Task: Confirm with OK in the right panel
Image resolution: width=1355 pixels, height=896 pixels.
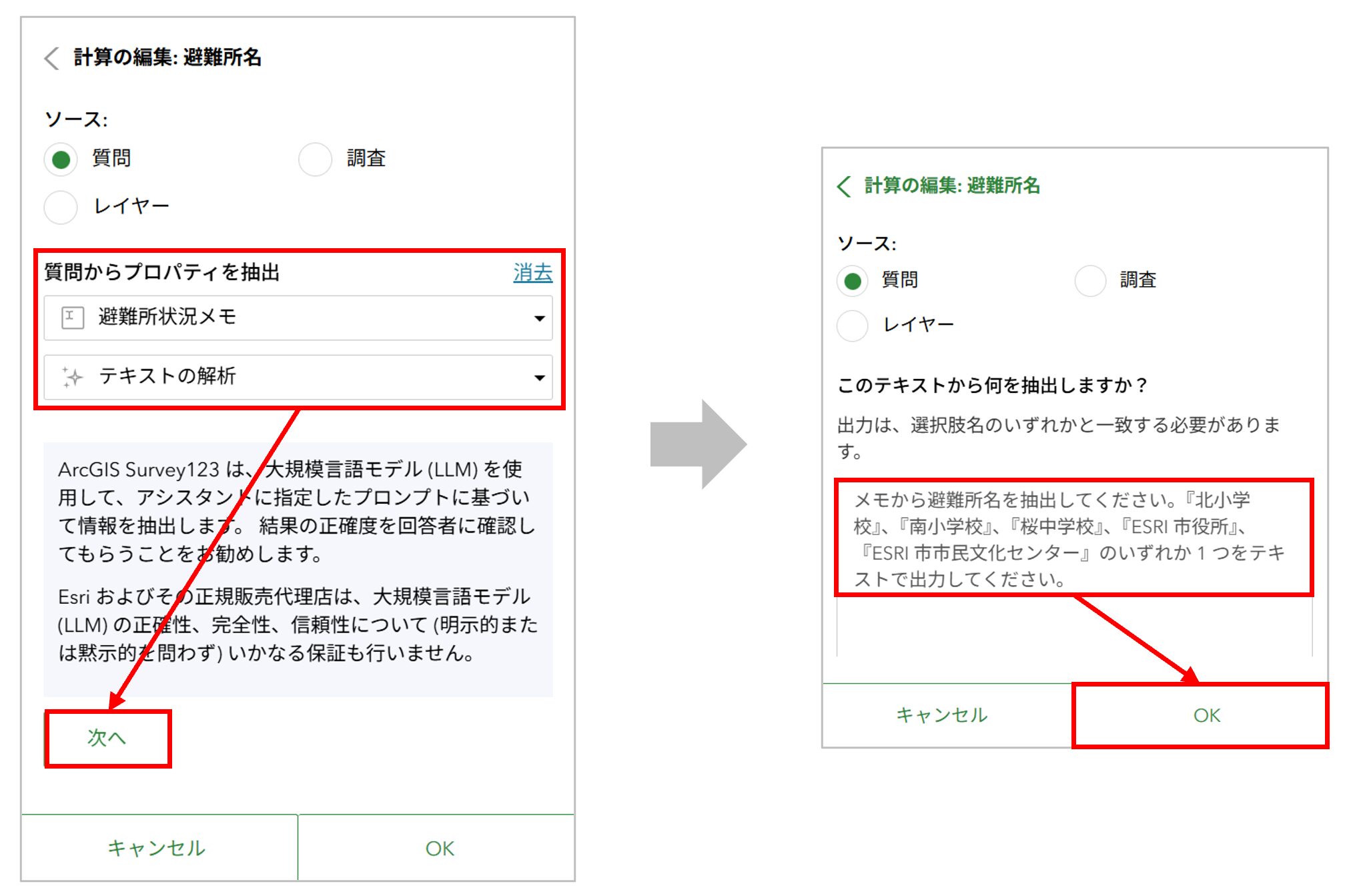Action: point(1206,715)
